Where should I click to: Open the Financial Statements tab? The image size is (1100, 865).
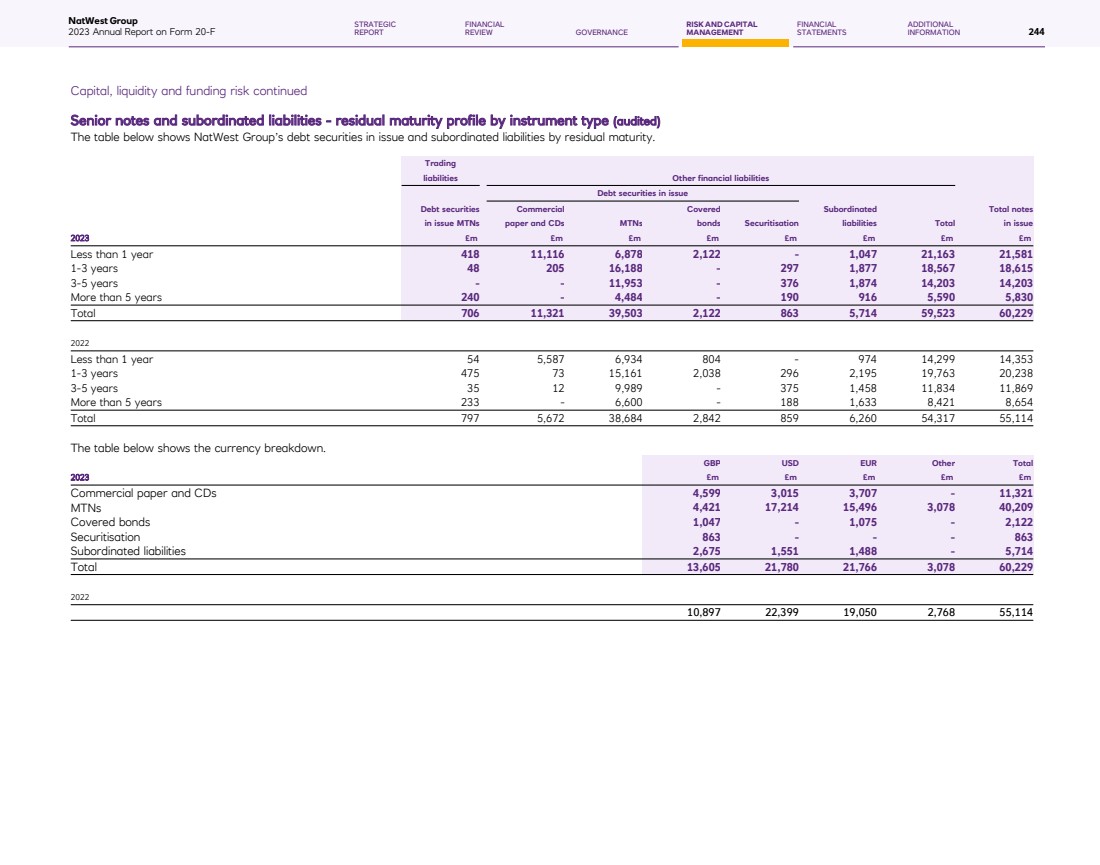pos(821,28)
